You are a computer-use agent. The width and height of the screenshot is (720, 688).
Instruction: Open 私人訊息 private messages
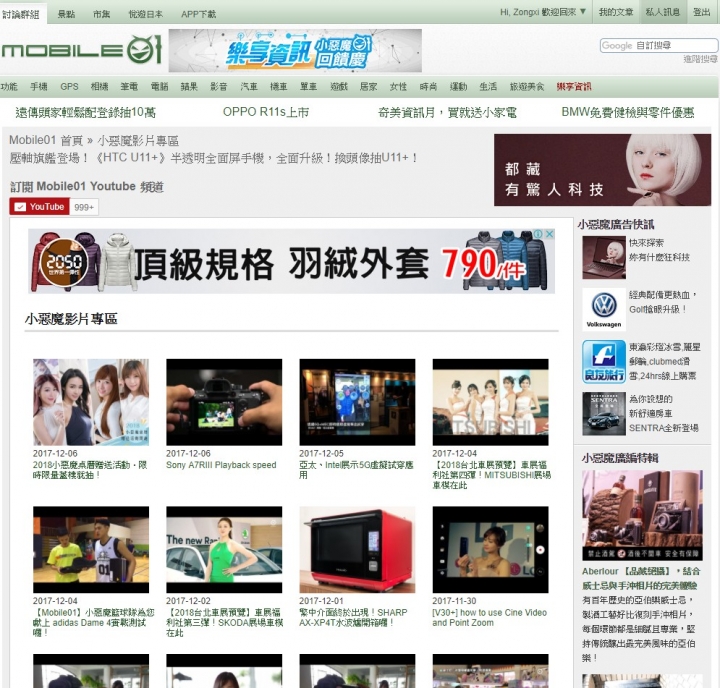(662, 12)
